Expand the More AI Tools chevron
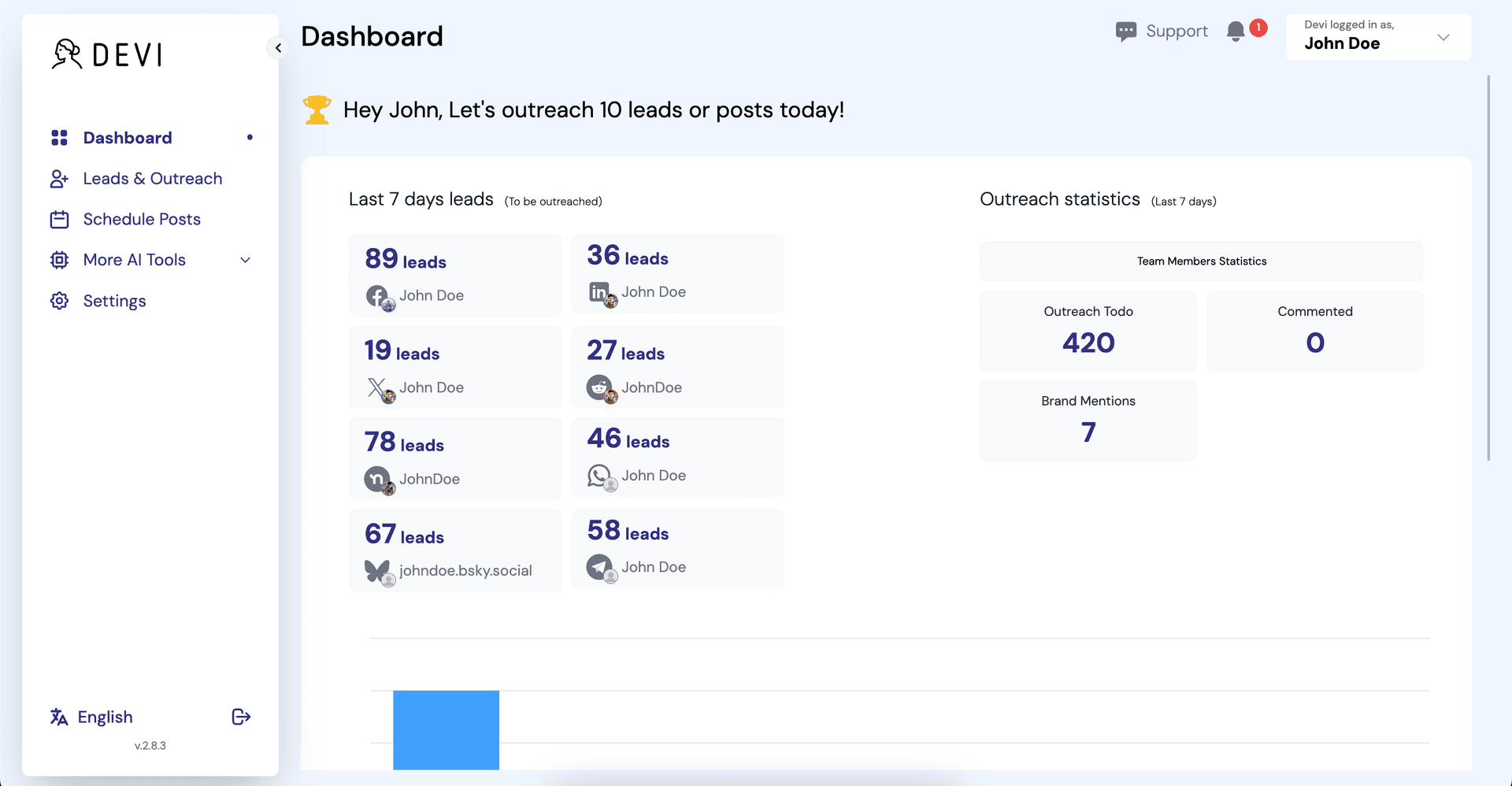This screenshot has width=1512, height=786. pos(245,260)
